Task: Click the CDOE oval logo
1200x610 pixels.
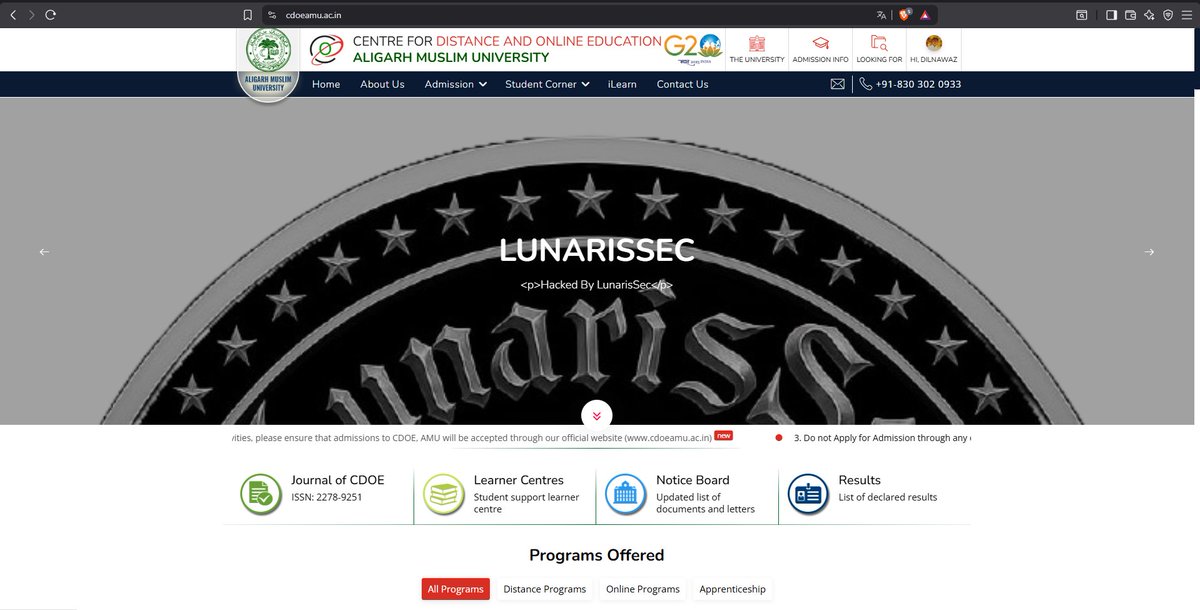Action: click(x=326, y=50)
